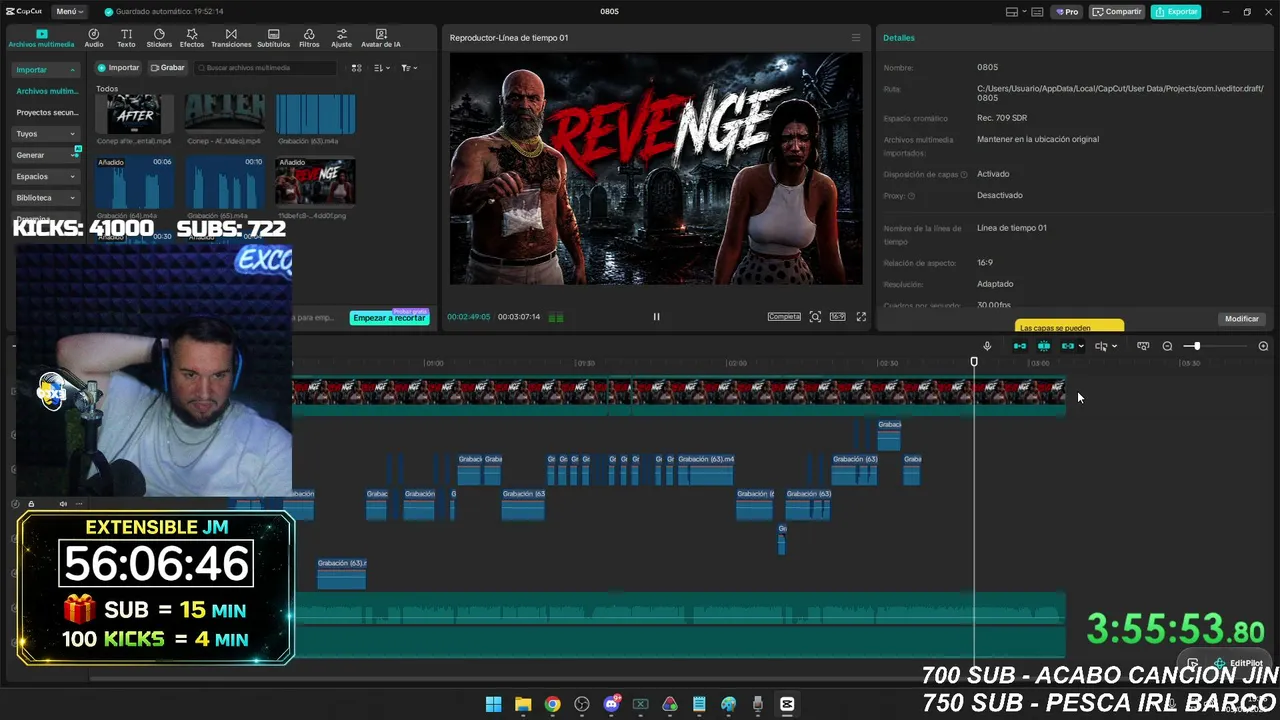
Task: Expand the Espacios sidebar section
Action: (x=46, y=176)
